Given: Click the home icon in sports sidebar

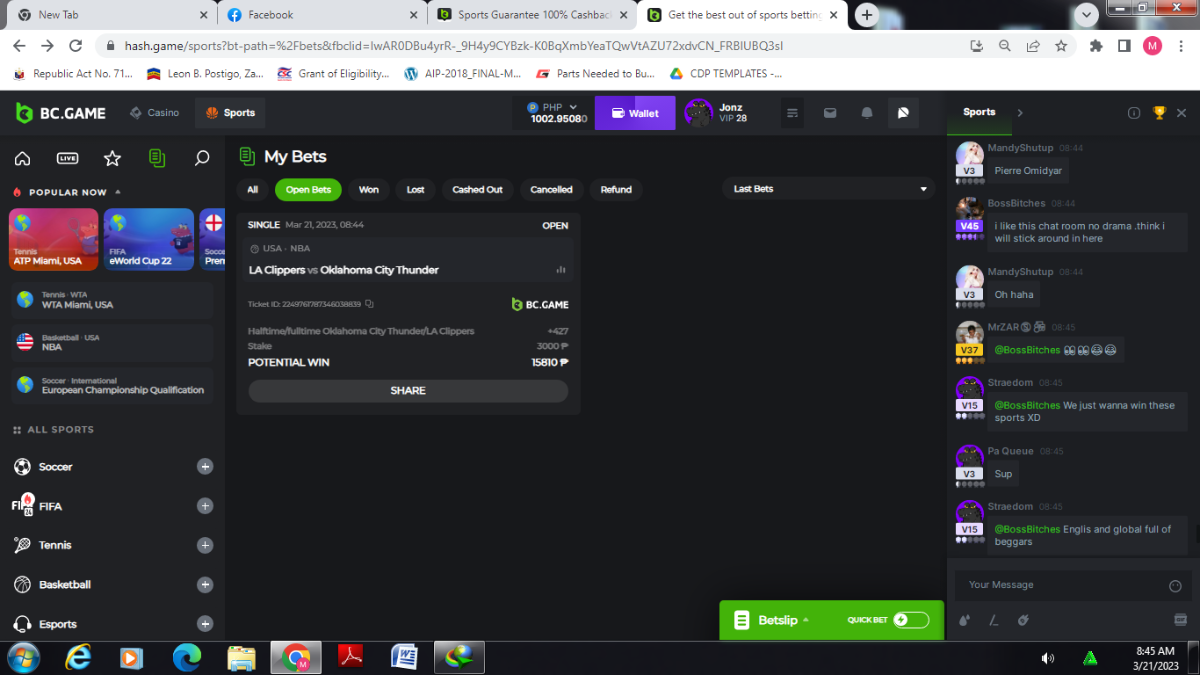Looking at the screenshot, I should coord(22,158).
